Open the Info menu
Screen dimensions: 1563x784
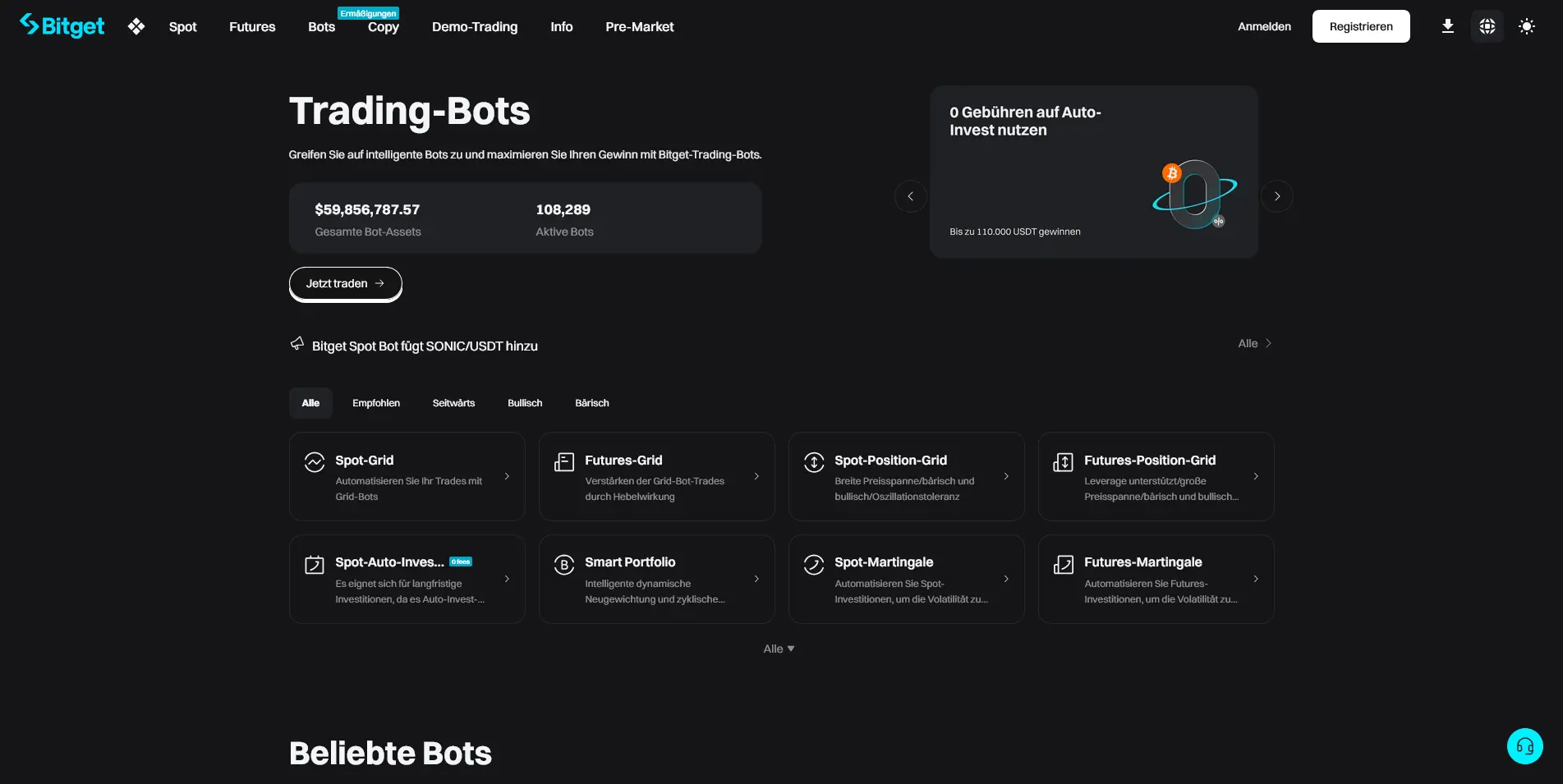(x=562, y=26)
